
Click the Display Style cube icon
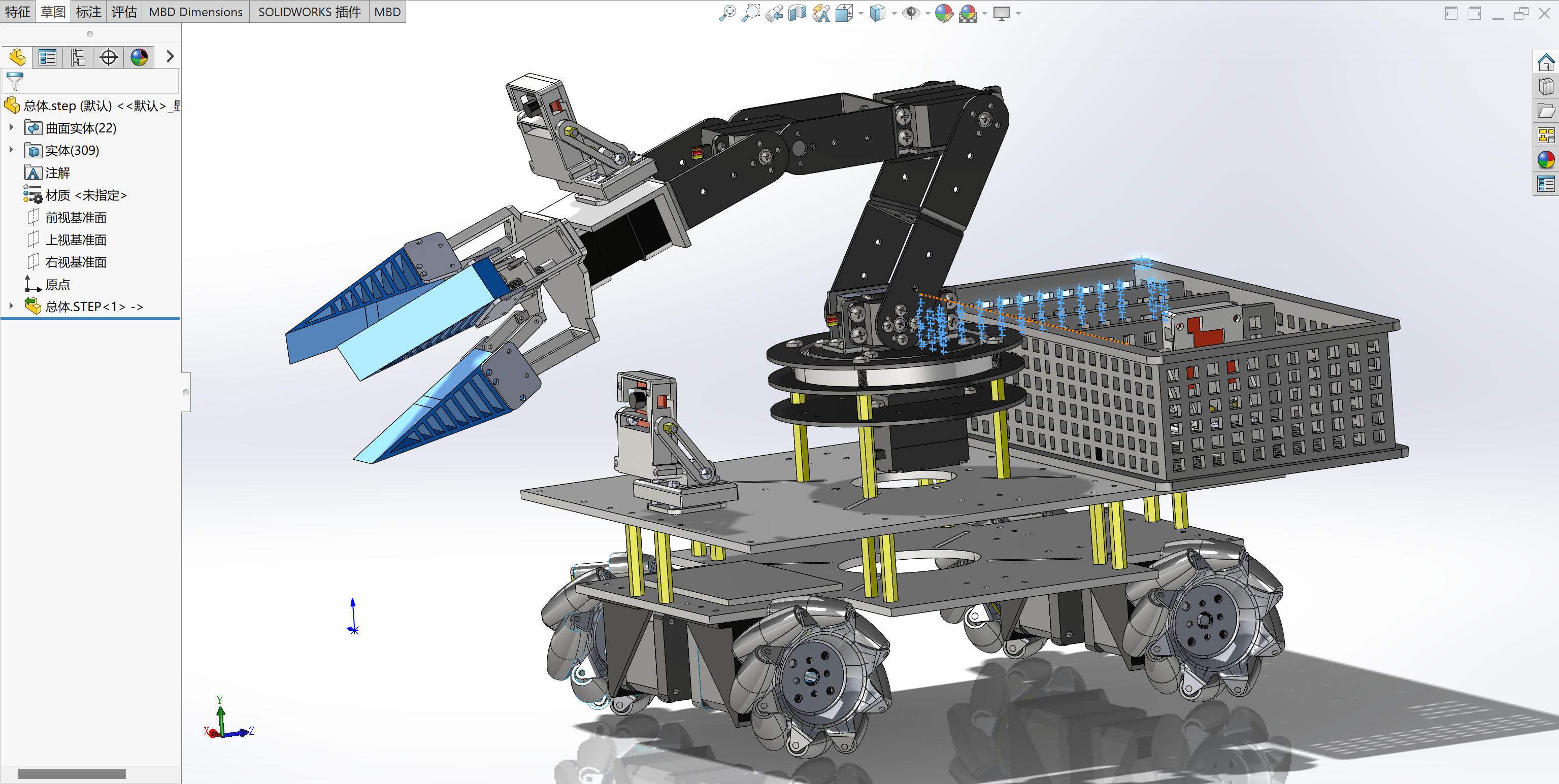(878, 13)
